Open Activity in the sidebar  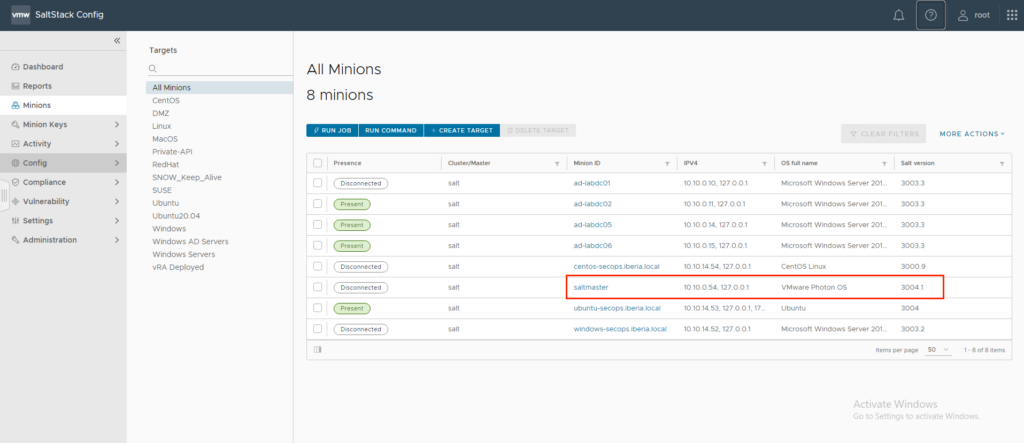coord(37,144)
